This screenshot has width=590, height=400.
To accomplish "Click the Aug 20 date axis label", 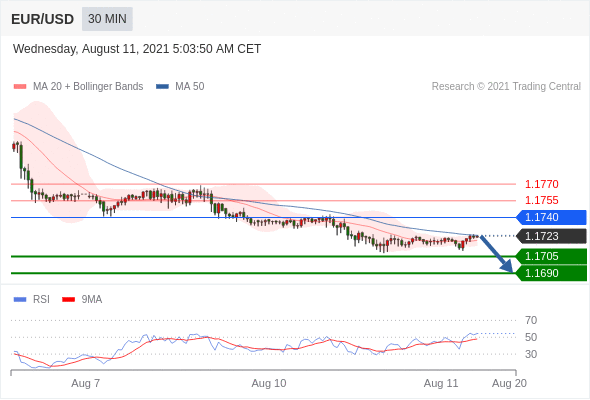I will point(509,383).
